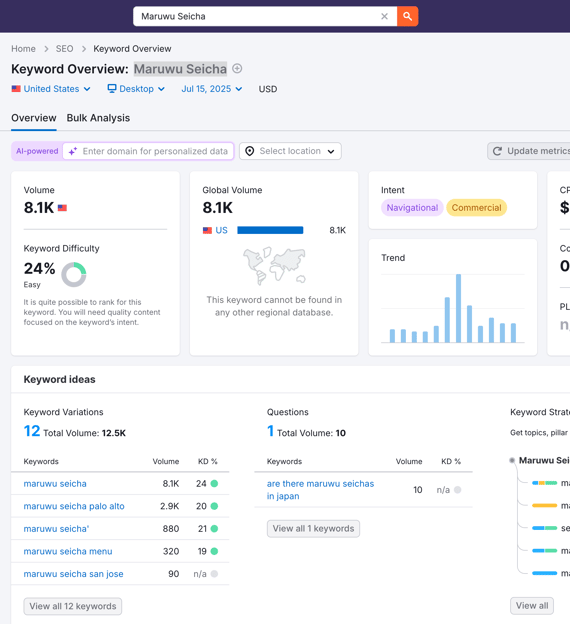
Task: Click the Keyword Overview breadcrumb
Action: [133, 49]
